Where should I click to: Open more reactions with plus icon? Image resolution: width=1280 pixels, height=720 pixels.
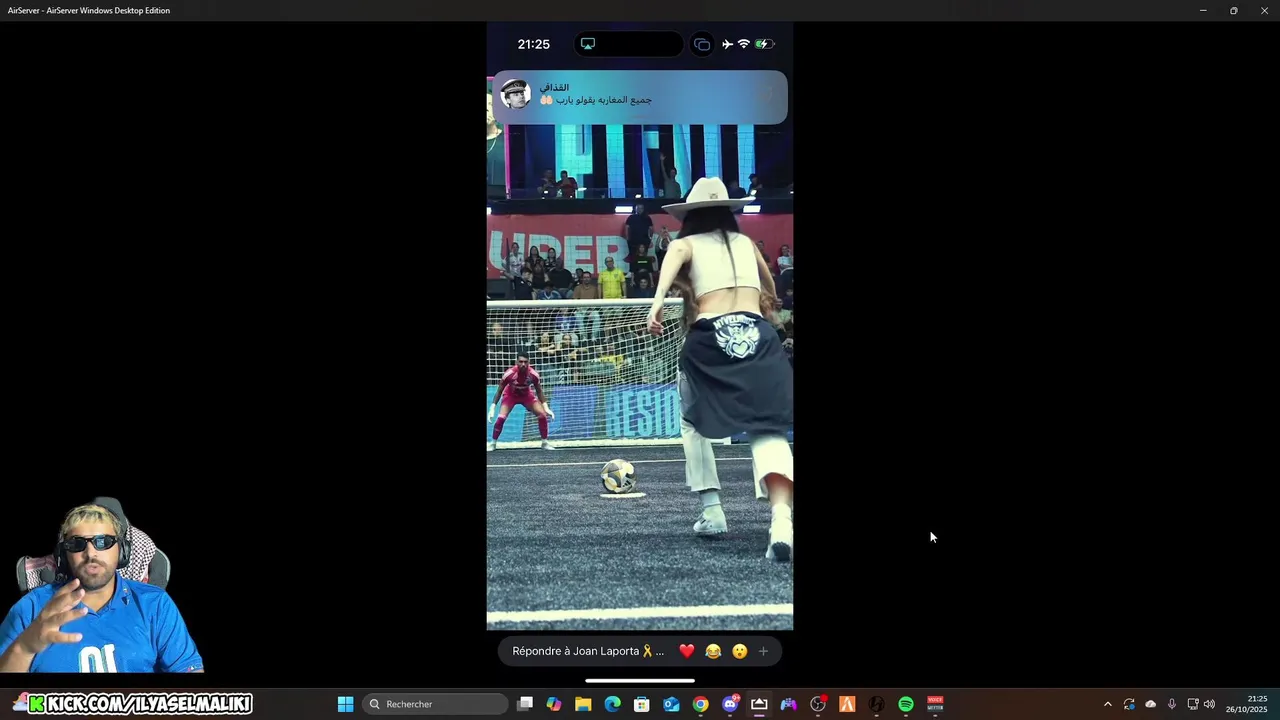(763, 651)
